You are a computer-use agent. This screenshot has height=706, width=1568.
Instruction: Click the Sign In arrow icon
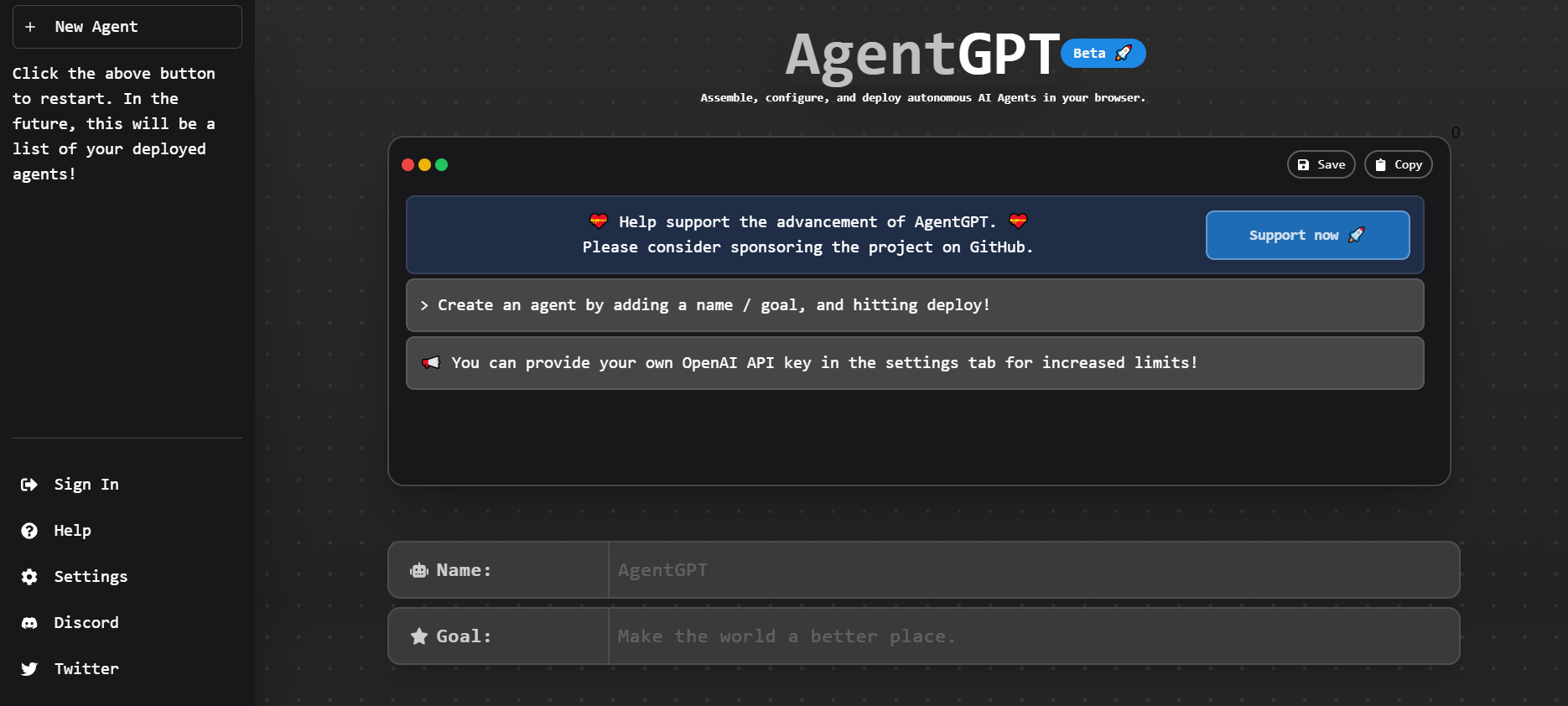[x=29, y=485]
